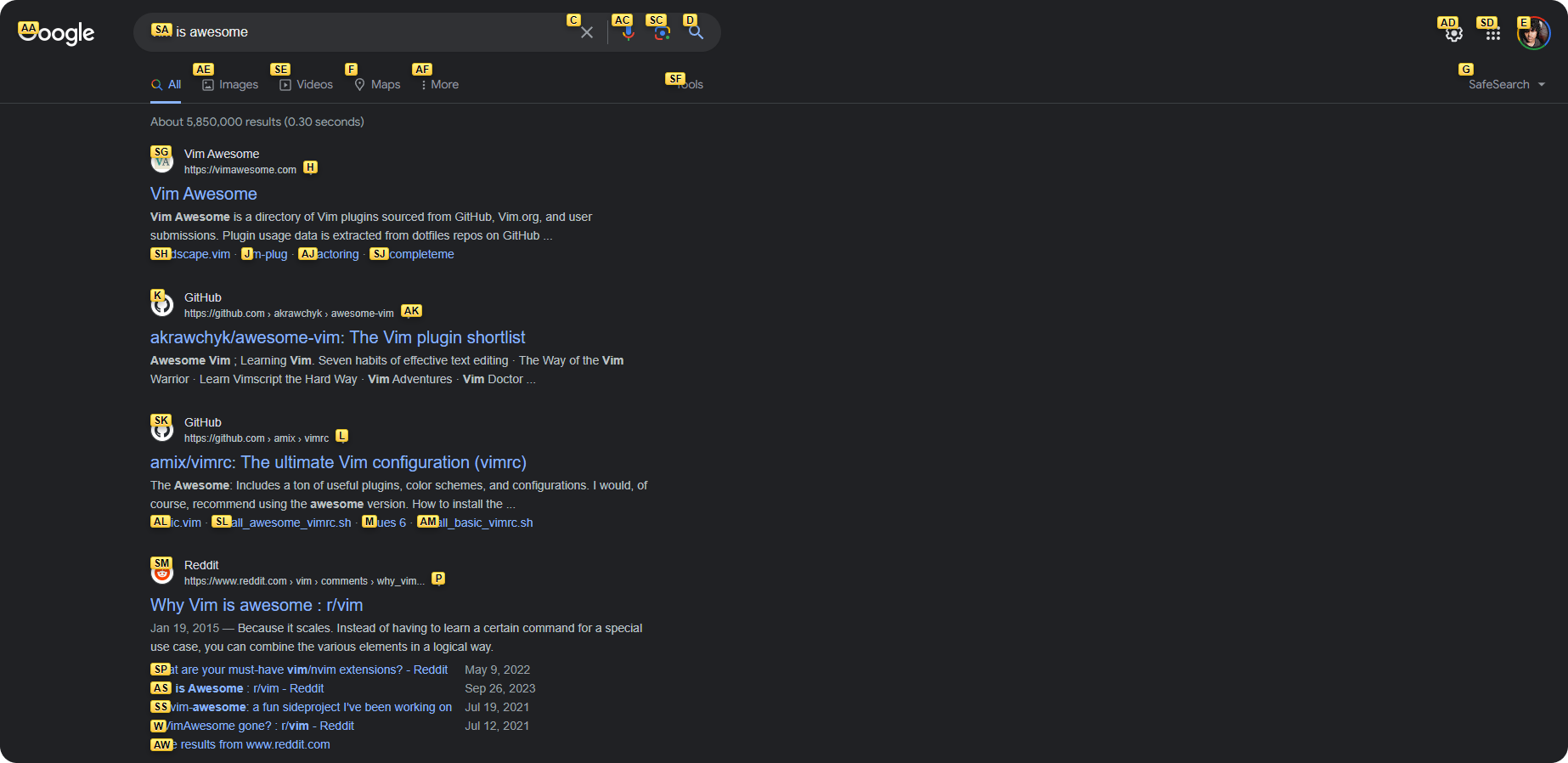Open more options for amix vimrc result
The width and height of the screenshot is (1568, 763).
coord(342,437)
